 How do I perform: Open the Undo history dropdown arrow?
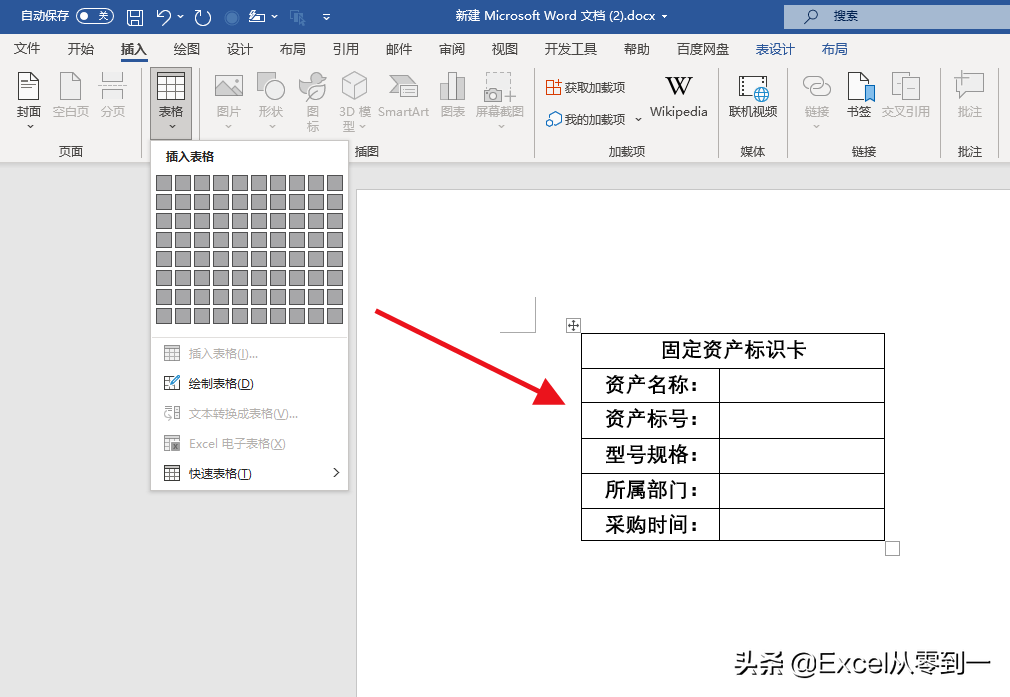(x=181, y=17)
